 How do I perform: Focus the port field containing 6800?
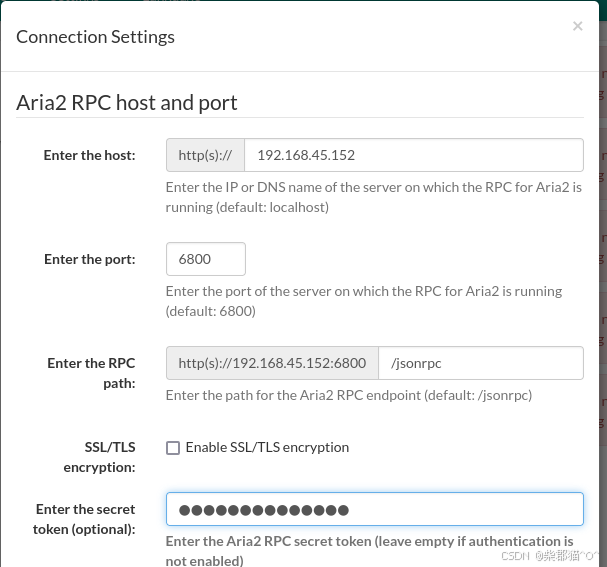pyautogui.click(x=206, y=259)
